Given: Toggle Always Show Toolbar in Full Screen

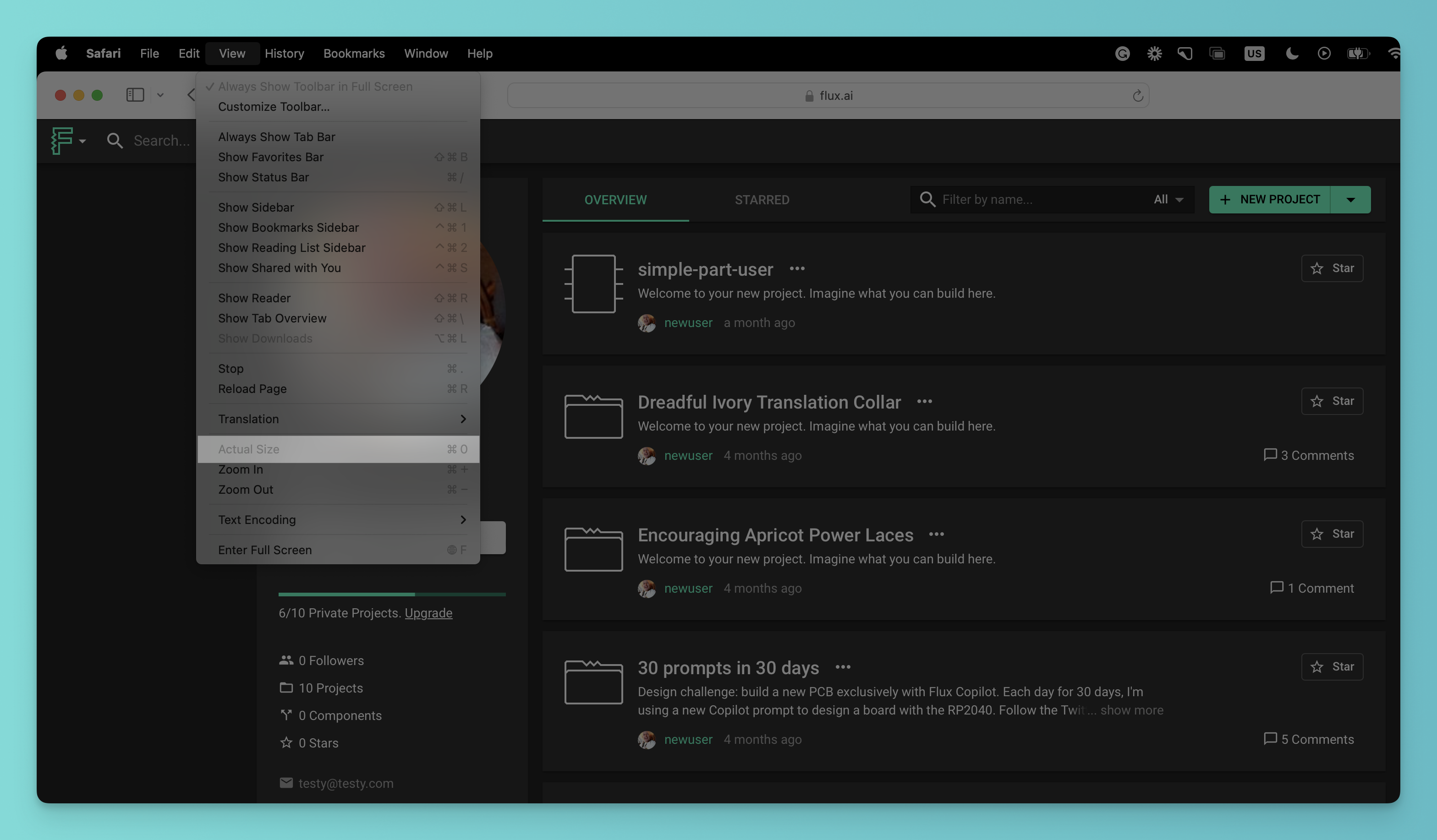Looking at the screenshot, I should pos(338,86).
